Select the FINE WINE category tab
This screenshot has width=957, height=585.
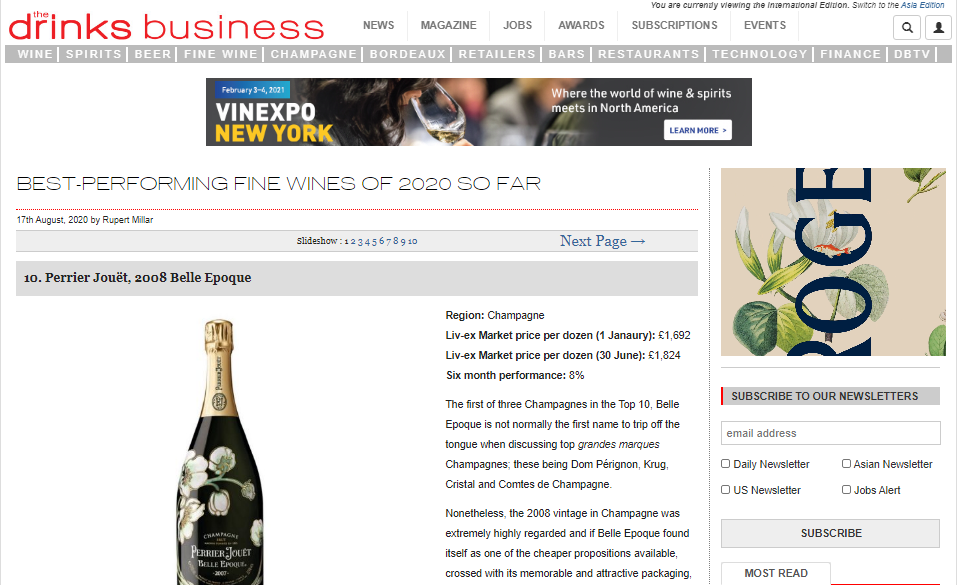221,54
